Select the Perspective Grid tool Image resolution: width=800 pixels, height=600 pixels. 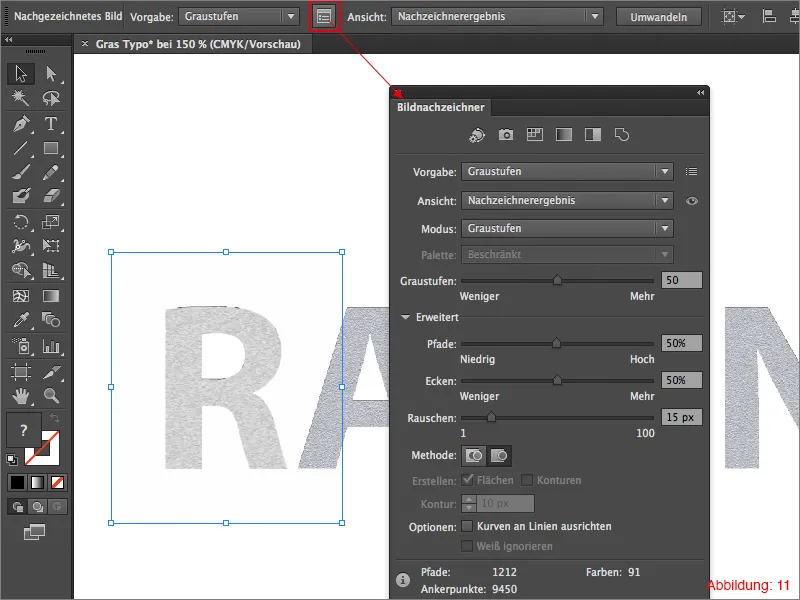51,270
